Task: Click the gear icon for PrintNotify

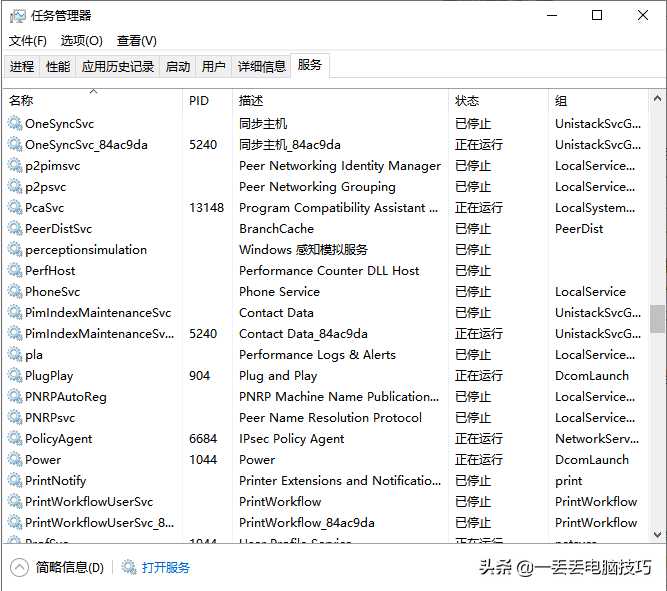Action: (15, 481)
